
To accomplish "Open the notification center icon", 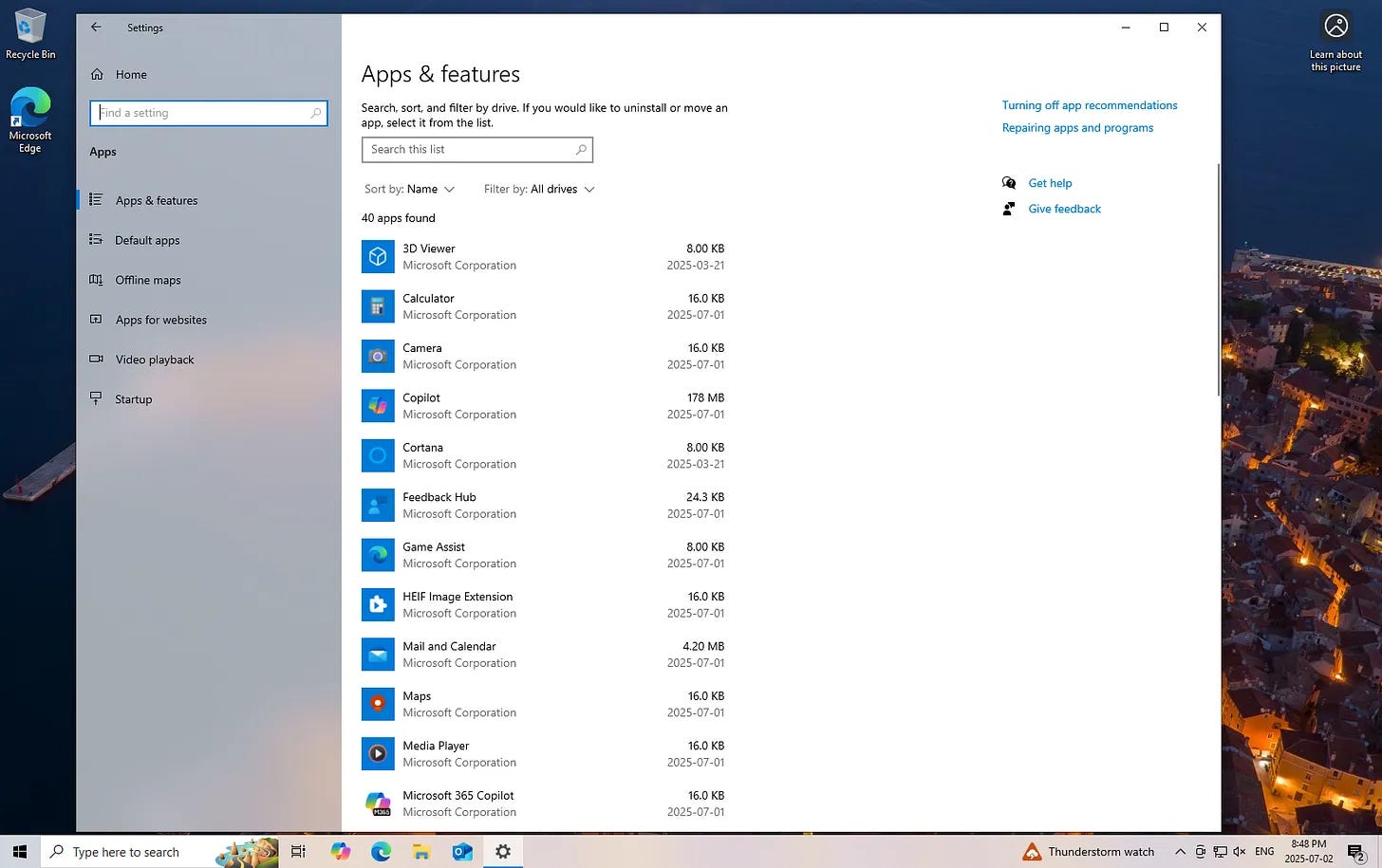I will pyautogui.click(x=1357, y=852).
